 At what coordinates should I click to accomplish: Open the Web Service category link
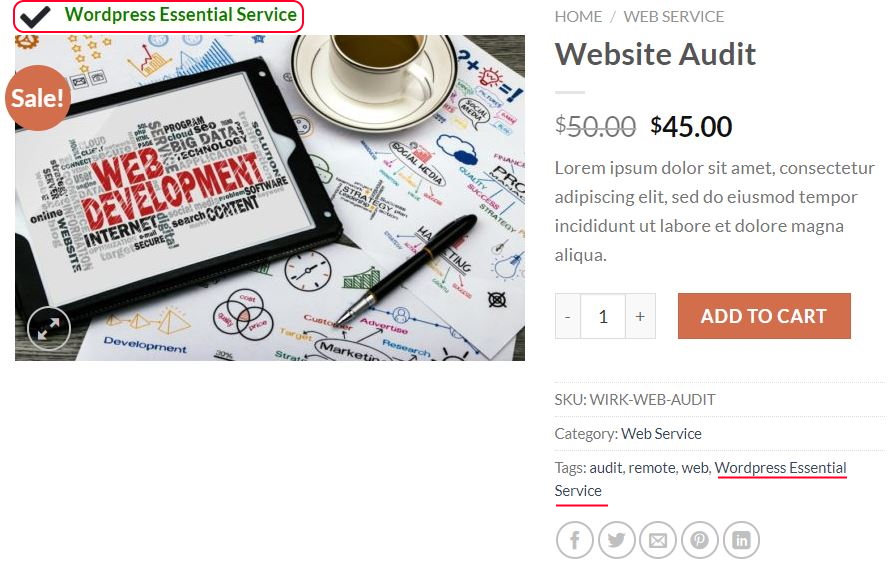click(661, 434)
